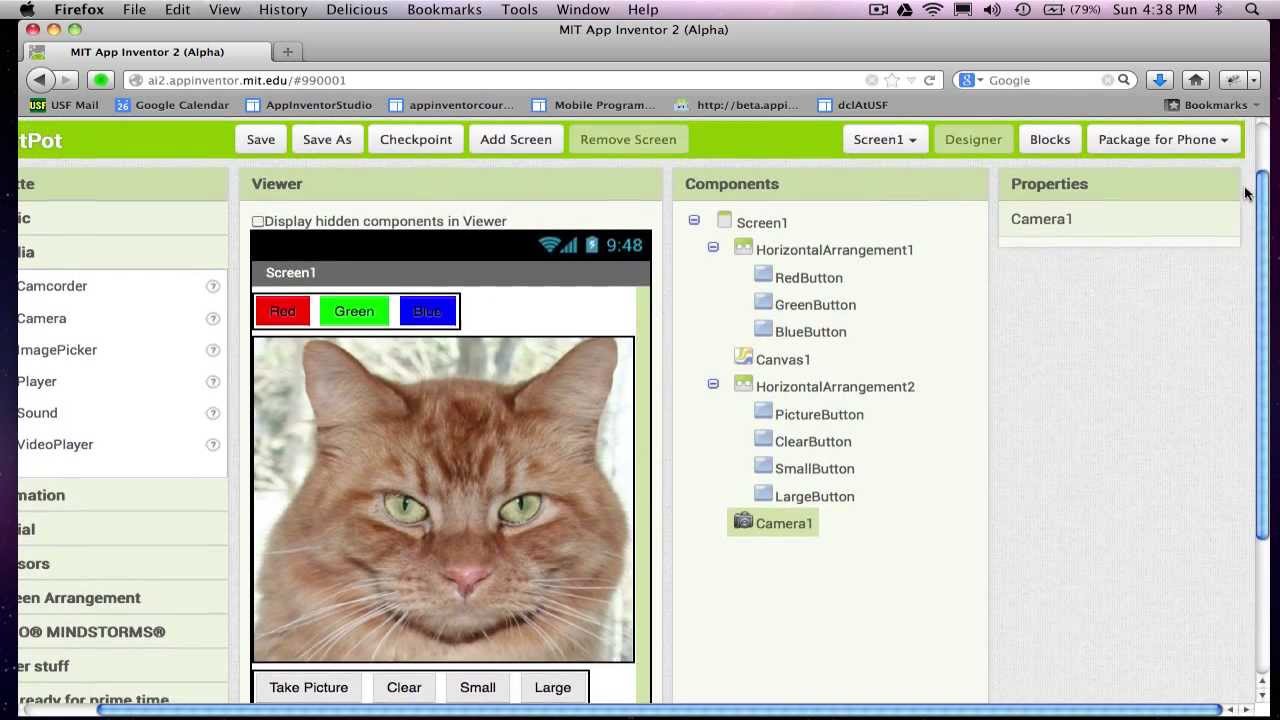Select Camera1 in Components tree
1280x720 pixels.
(773, 523)
